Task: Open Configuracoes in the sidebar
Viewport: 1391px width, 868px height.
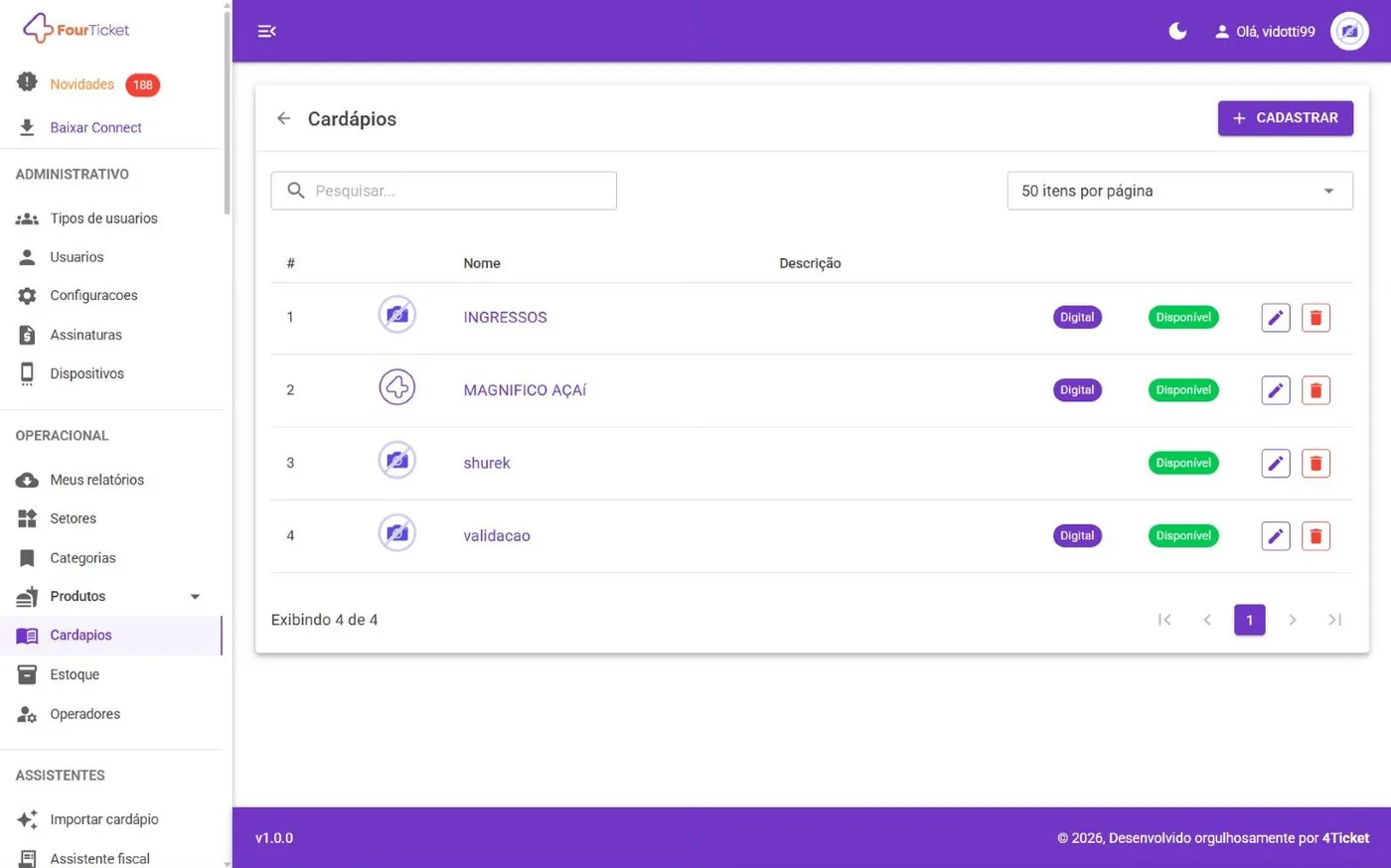Action: pyautogui.click(x=93, y=296)
